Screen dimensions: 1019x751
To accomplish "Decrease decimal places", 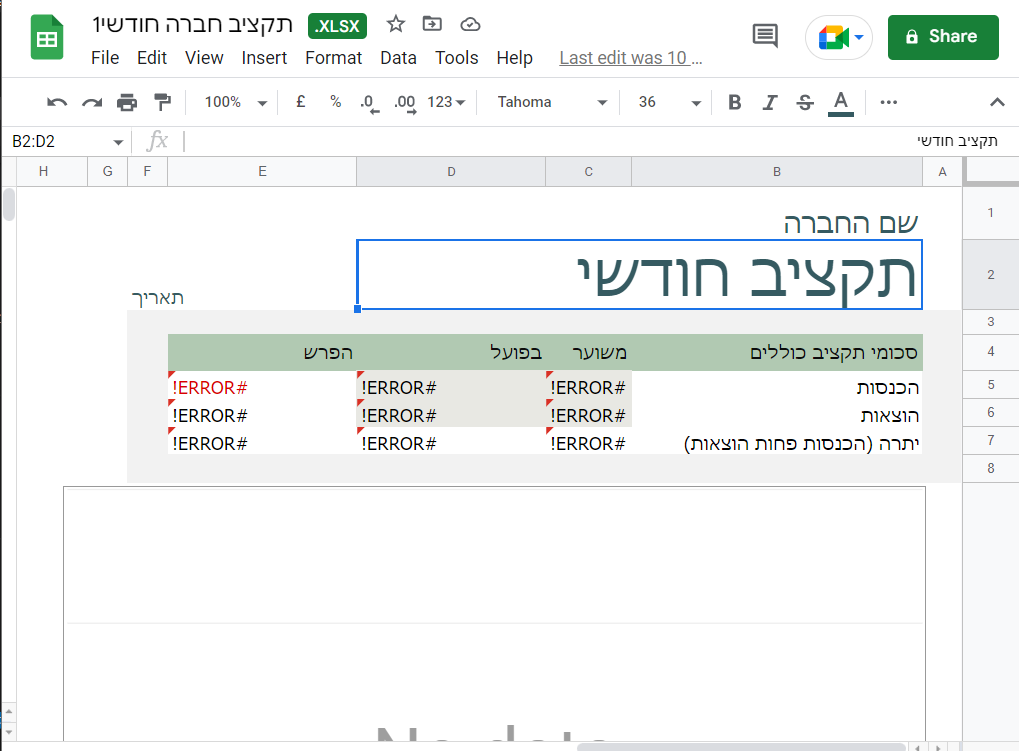I will [x=369, y=103].
